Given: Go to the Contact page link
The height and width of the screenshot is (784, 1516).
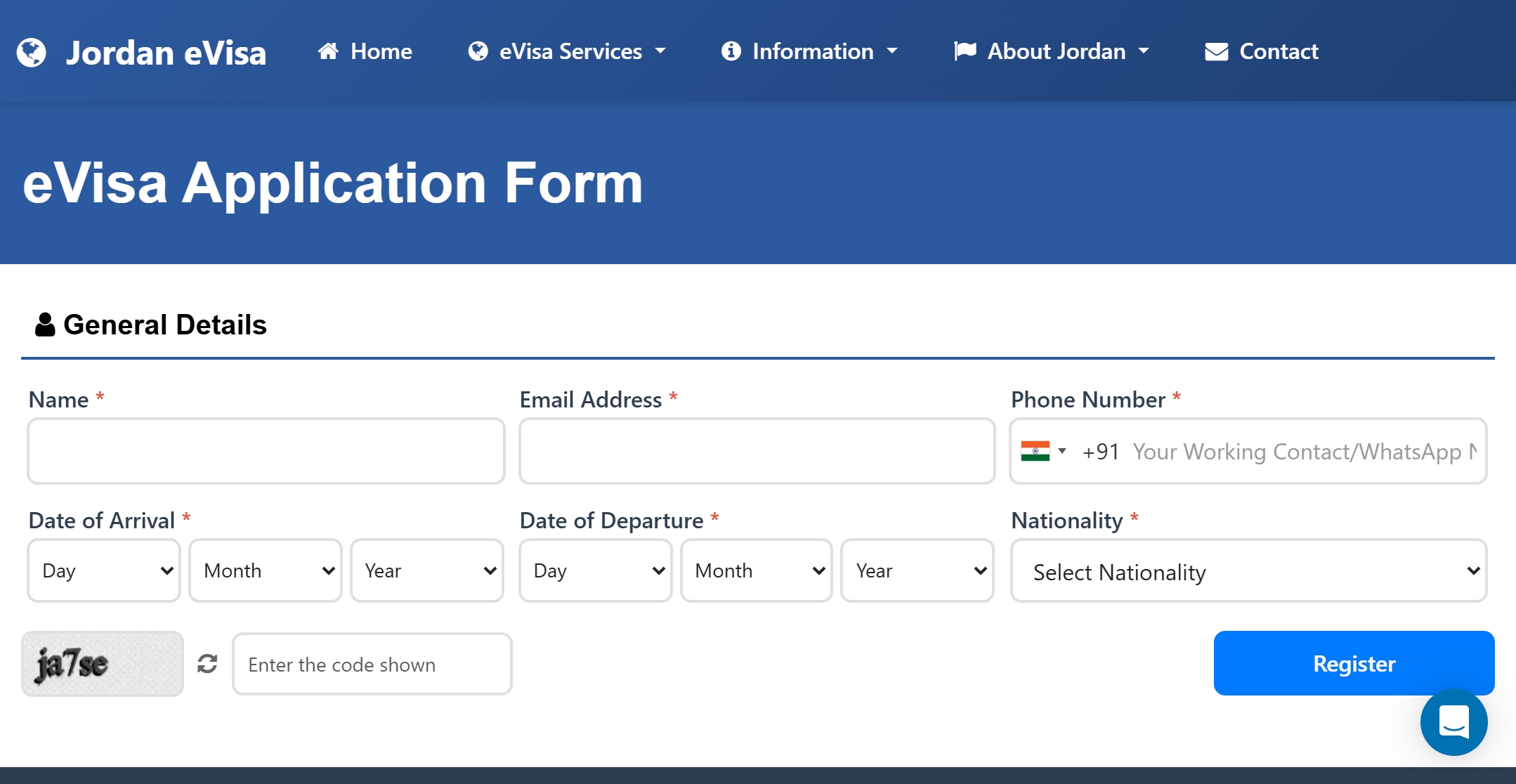Looking at the screenshot, I should click(1279, 51).
